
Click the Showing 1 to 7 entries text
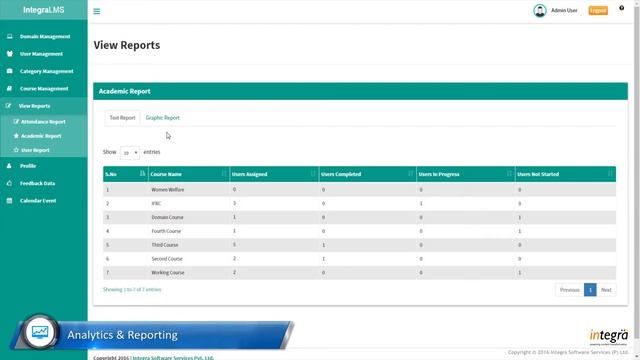point(132,289)
